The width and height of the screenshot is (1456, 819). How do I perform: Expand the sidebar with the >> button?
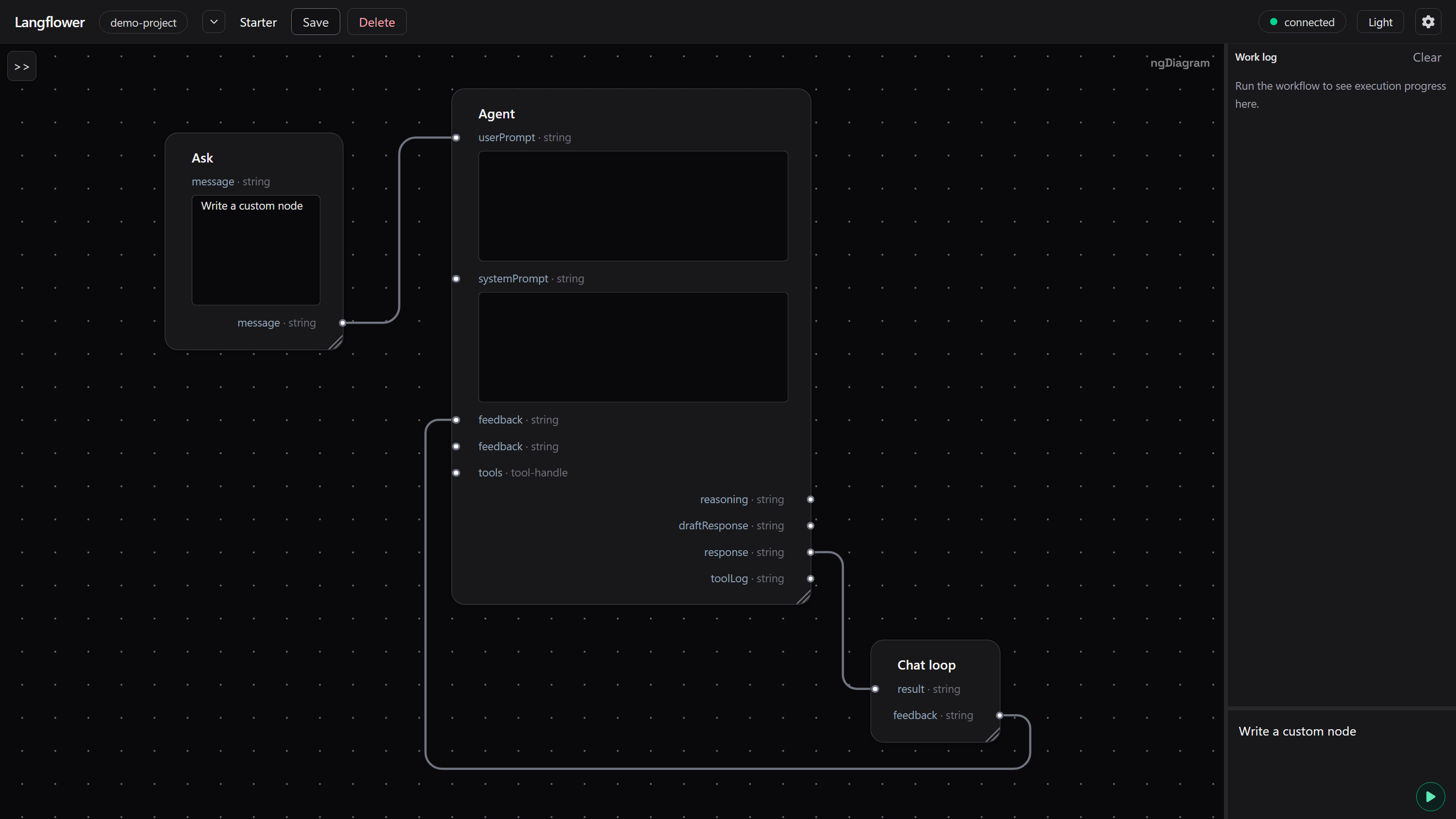(x=21, y=66)
